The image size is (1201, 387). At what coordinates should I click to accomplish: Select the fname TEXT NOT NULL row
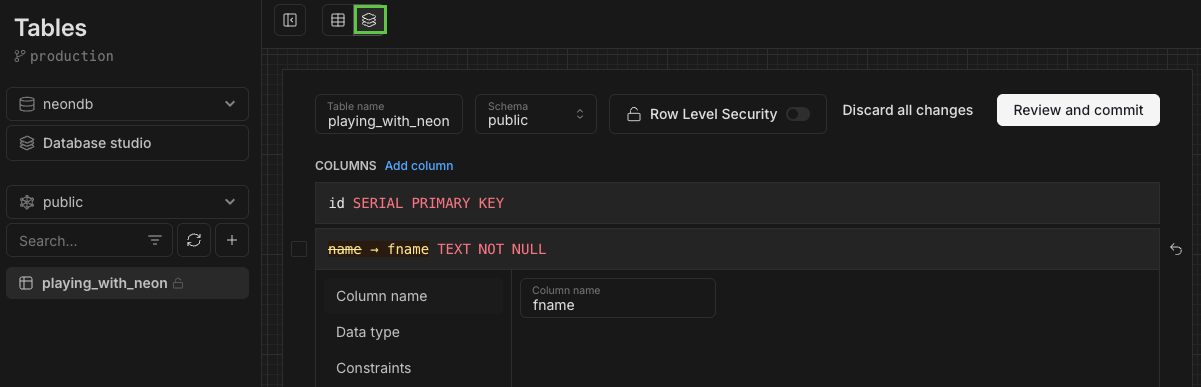(x=737, y=249)
